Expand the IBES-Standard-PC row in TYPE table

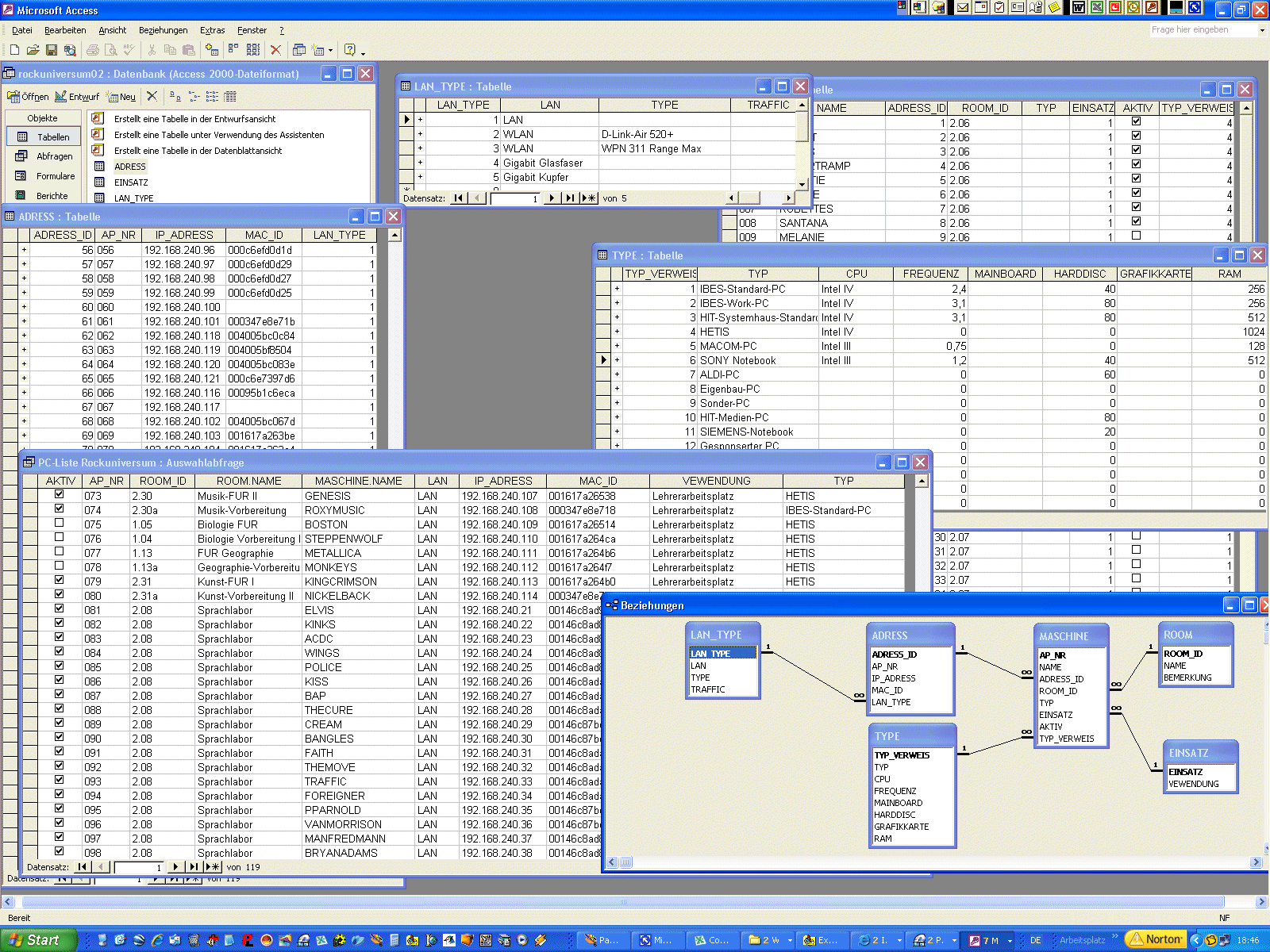pos(617,289)
